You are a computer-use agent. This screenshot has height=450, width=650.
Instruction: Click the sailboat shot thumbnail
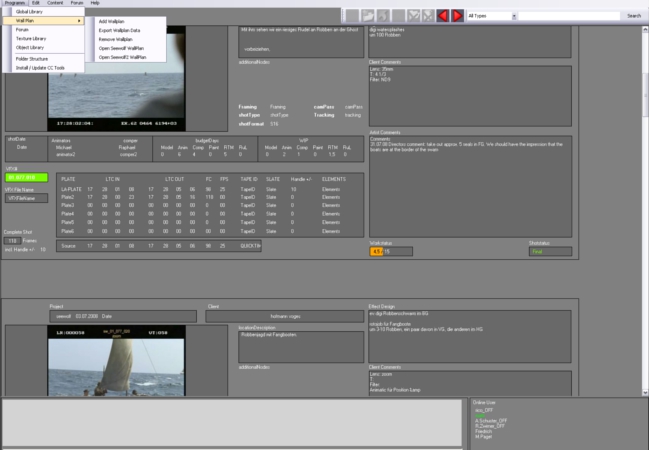[x=116, y=360]
